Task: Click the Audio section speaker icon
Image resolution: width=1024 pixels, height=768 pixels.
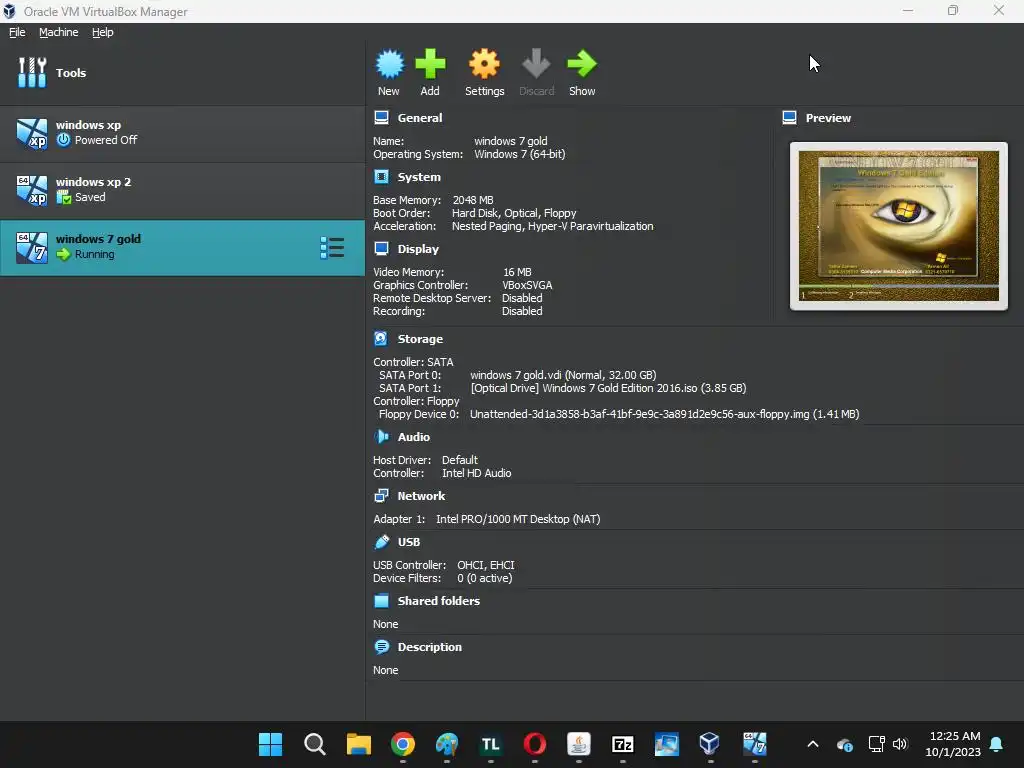Action: [x=381, y=436]
